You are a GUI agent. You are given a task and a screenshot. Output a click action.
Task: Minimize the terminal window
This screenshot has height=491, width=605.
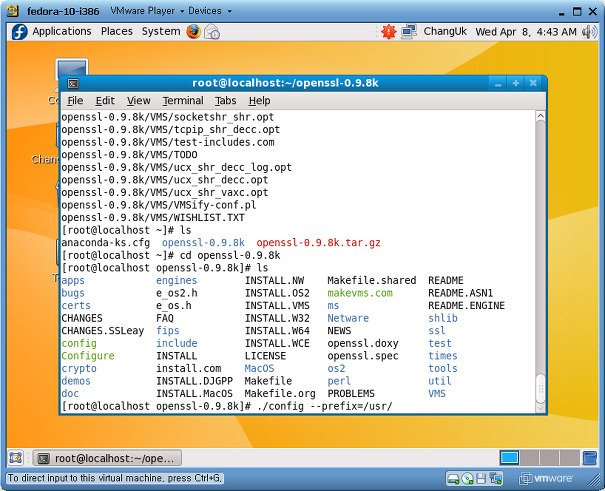coord(498,83)
